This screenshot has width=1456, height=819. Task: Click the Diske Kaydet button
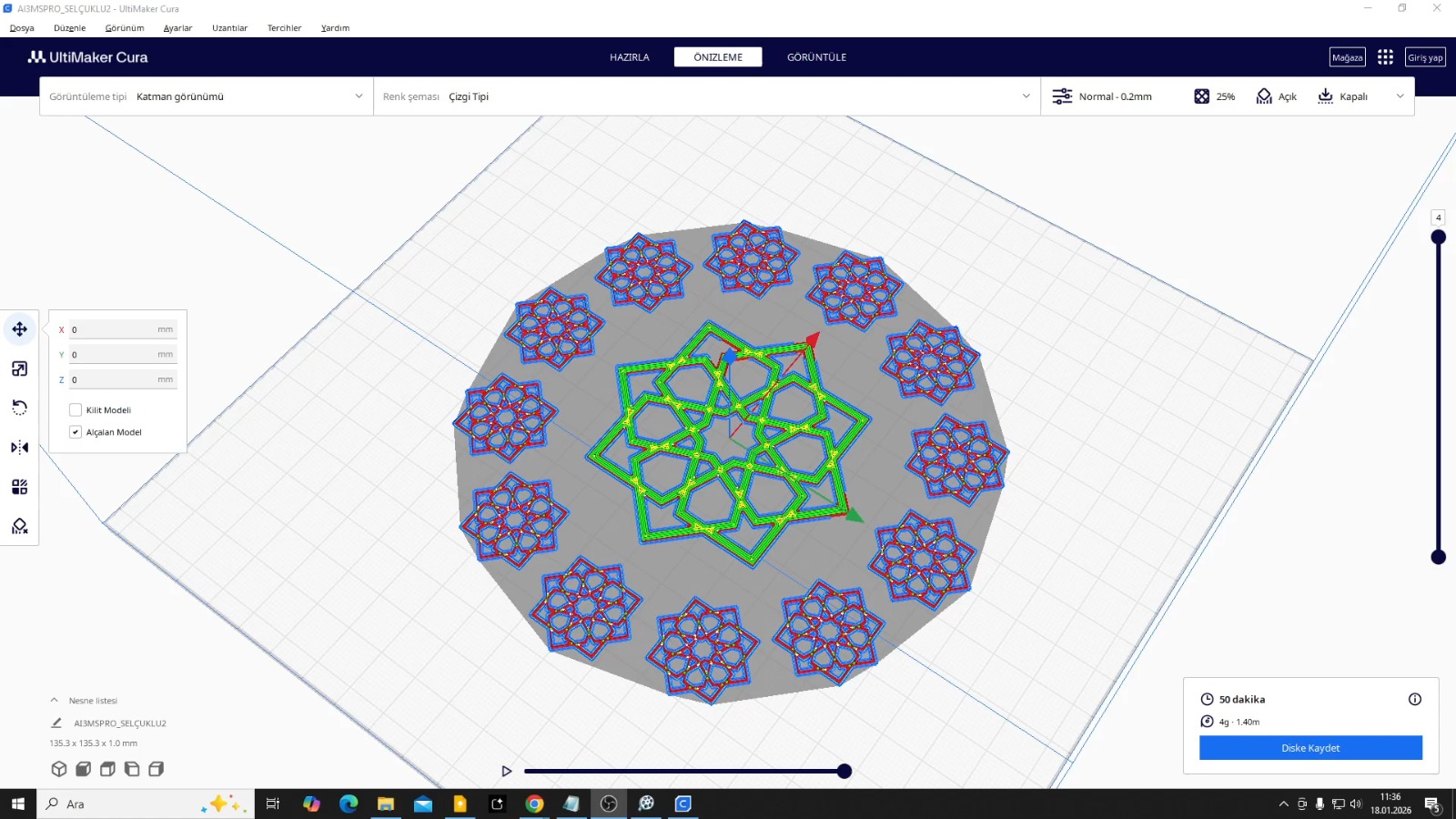click(1309, 747)
